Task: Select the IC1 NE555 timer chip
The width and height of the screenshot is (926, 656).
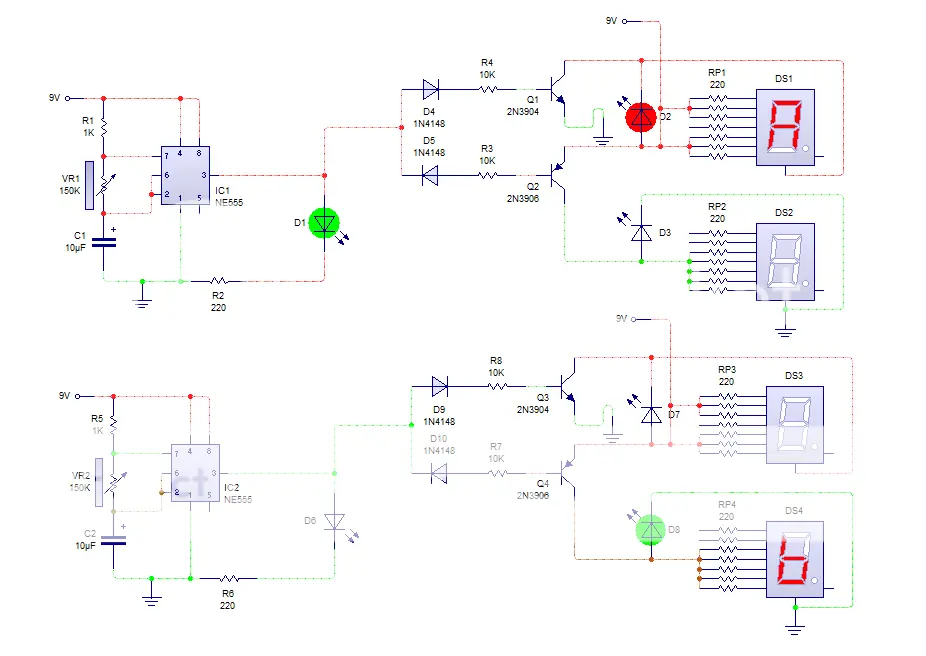Action: pos(185,175)
